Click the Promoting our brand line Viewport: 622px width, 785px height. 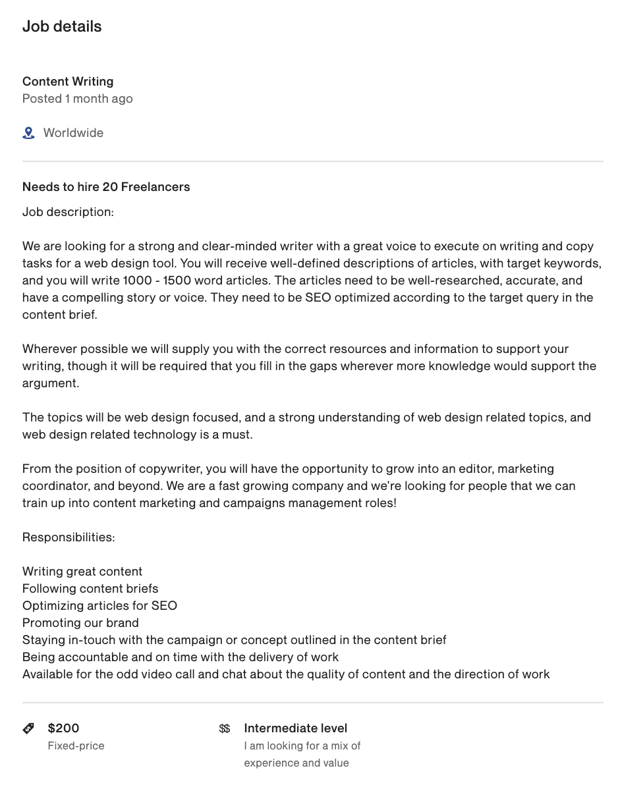click(81, 623)
